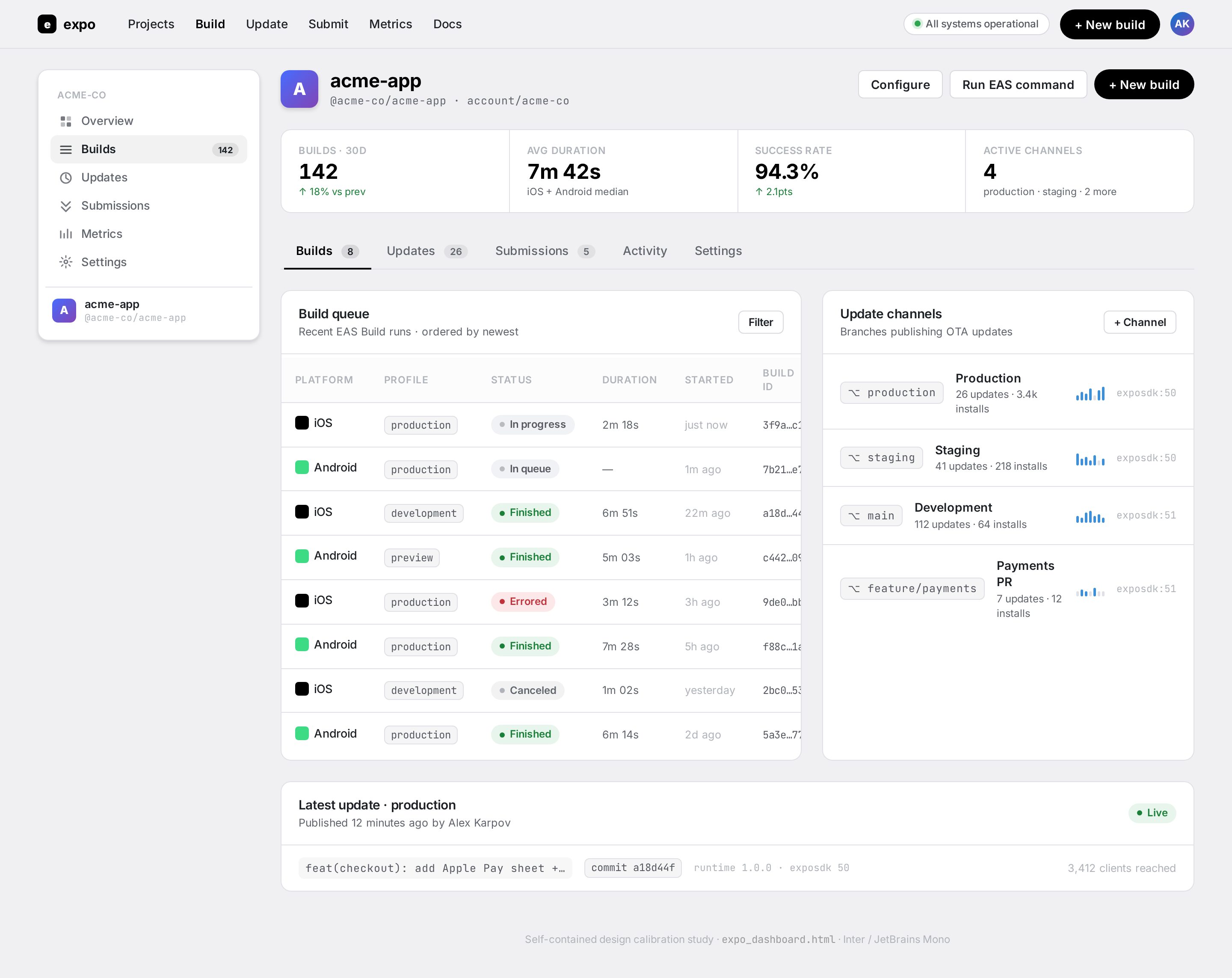1232x978 pixels.
Task: Click the green status dot in All systems operational
Action: 917,24
